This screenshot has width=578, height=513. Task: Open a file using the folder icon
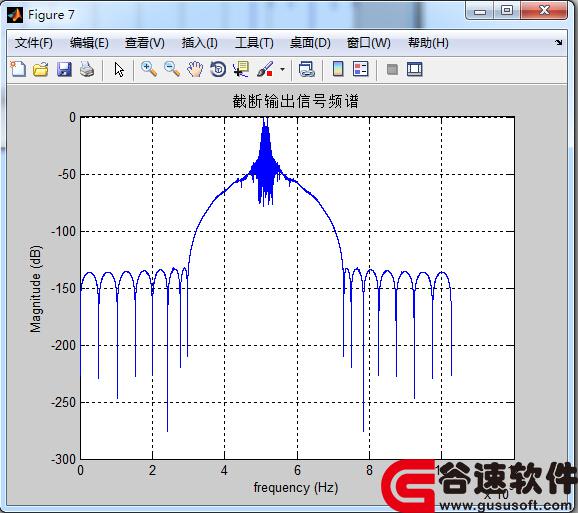pyautogui.click(x=41, y=69)
